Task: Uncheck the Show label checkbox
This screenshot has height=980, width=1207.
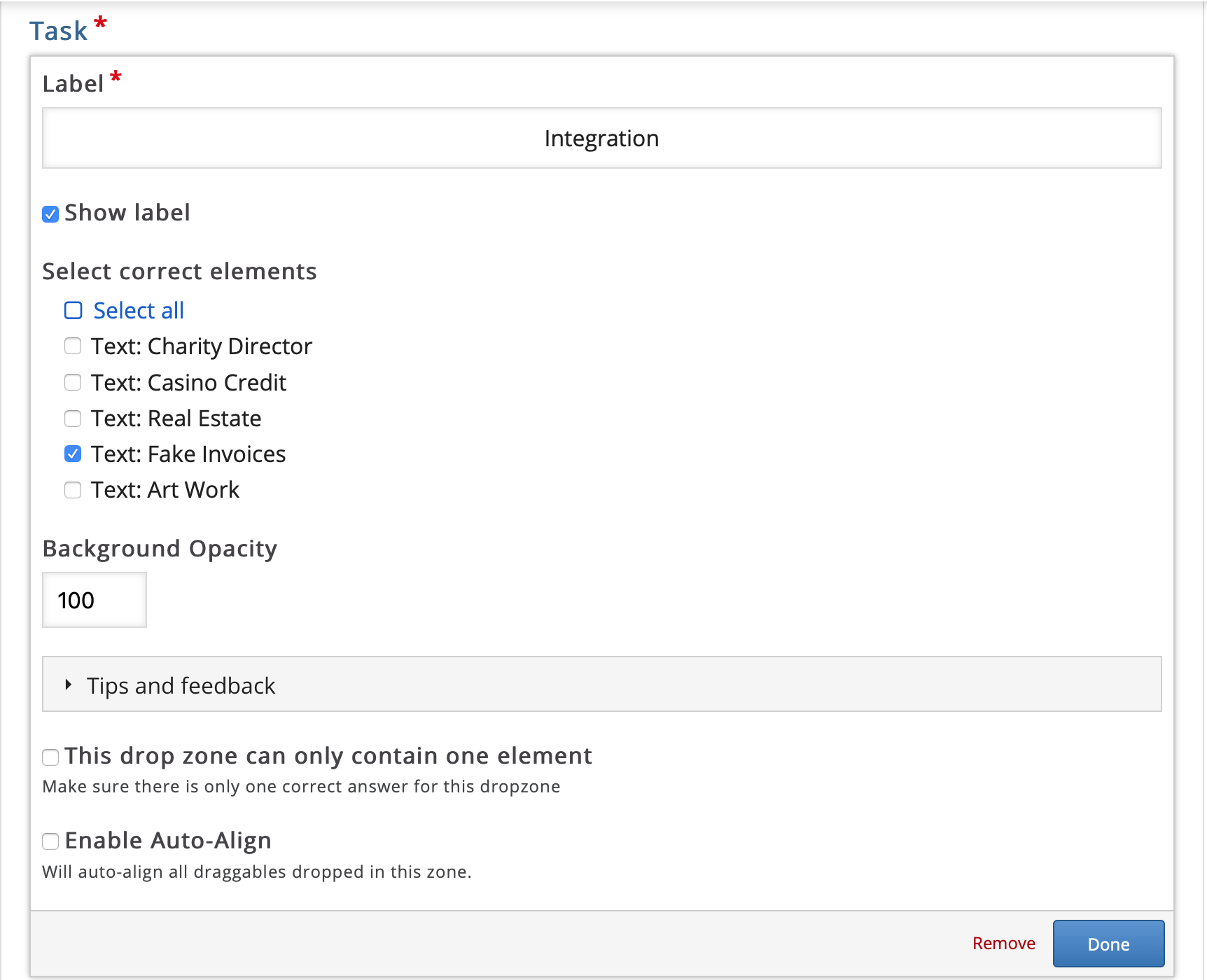Action: click(50, 214)
